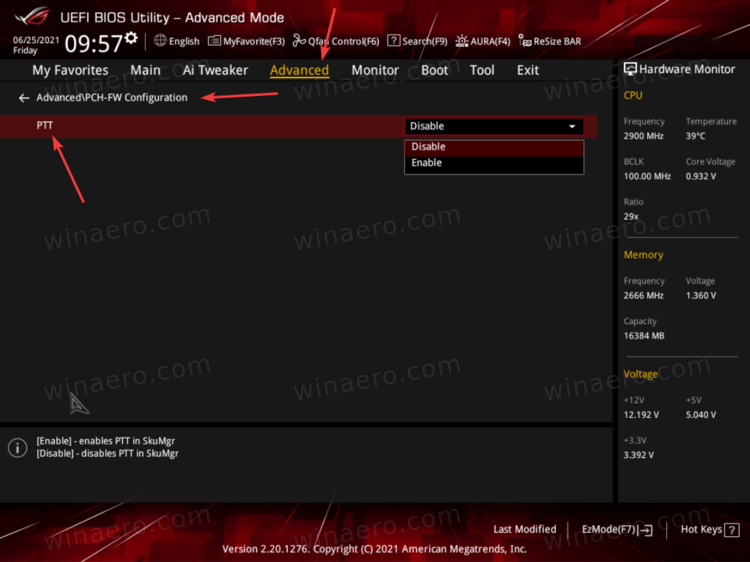Viewport: 750px width, 562px height.
Task: Switch to My Favorites tab
Action: tap(70, 70)
